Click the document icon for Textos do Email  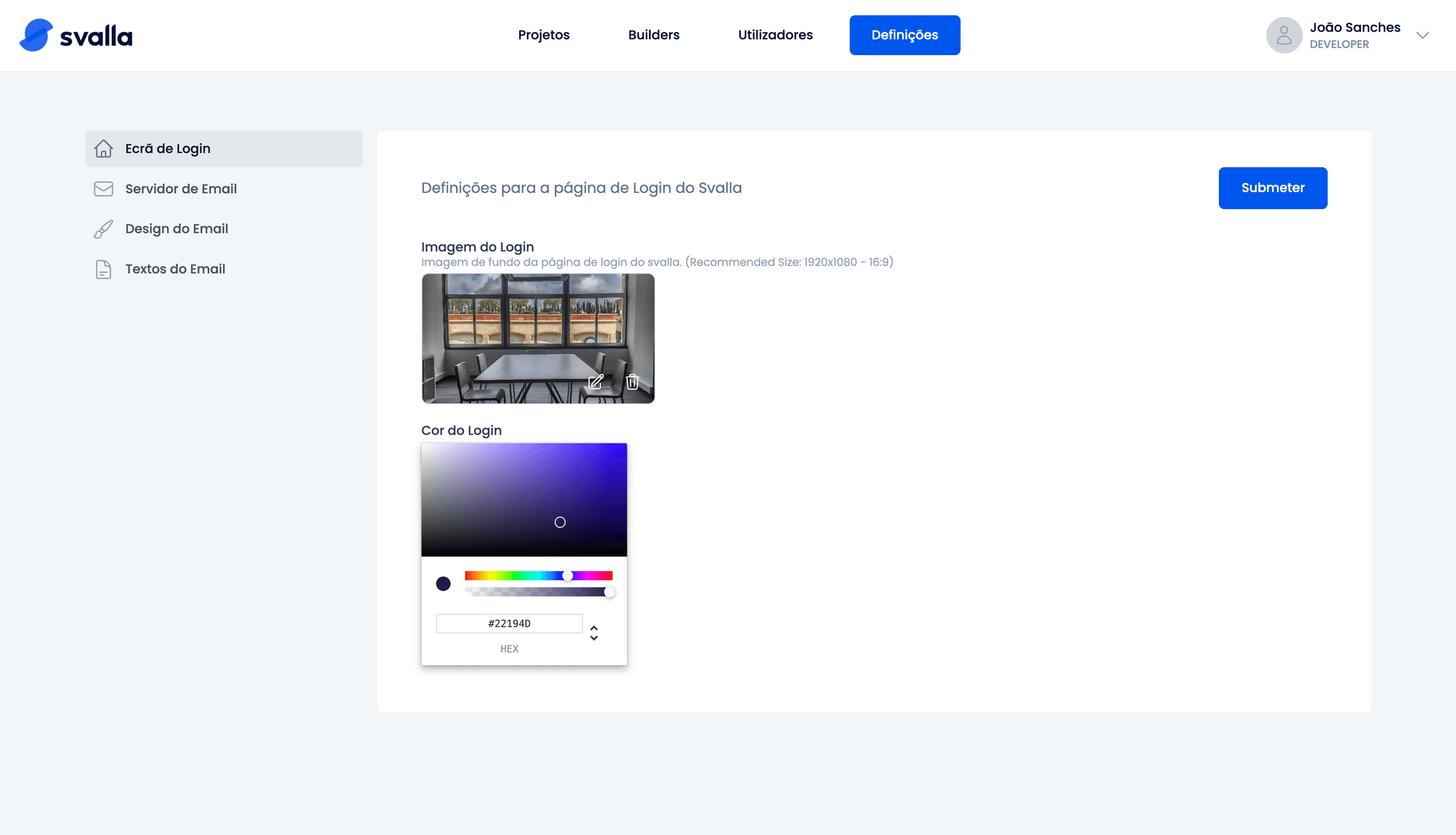pyautogui.click(x=103, y=269)
